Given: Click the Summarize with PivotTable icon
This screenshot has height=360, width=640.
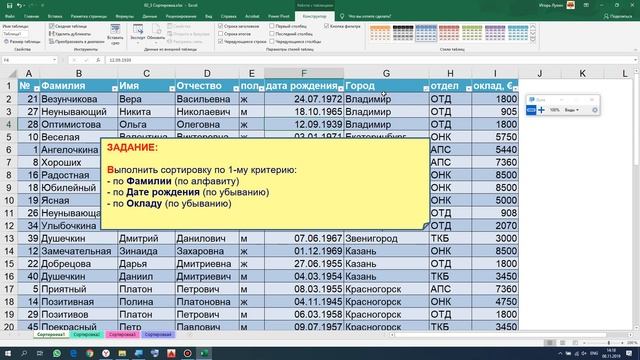Looking at the screenshot, I should tap(51, 26).
